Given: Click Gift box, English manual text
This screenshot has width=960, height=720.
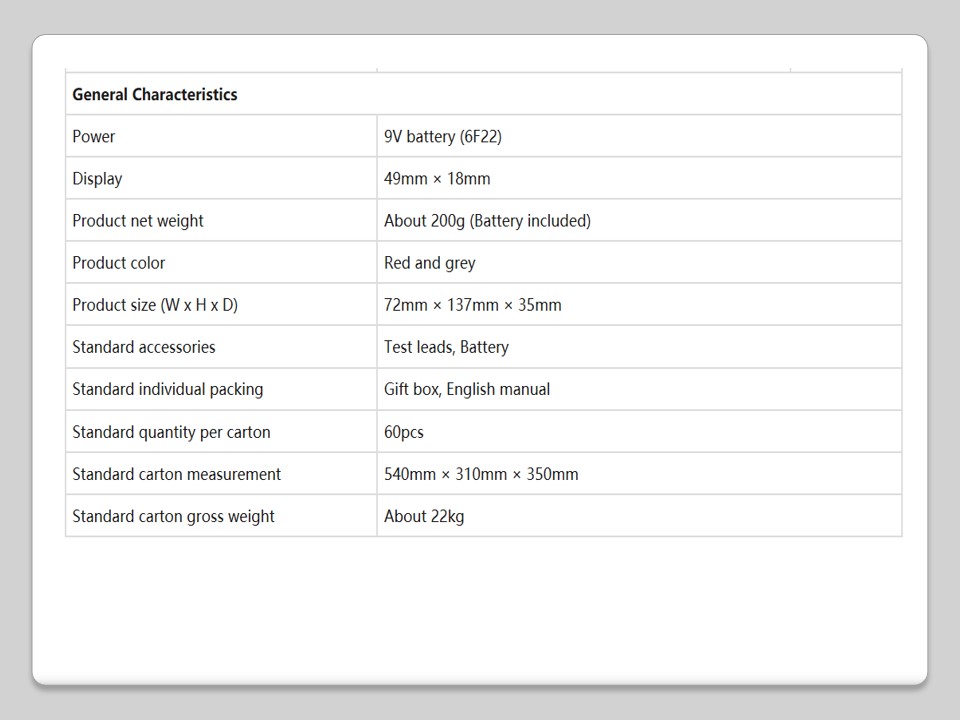Looking at the screenshot, I should pos(467,389).
